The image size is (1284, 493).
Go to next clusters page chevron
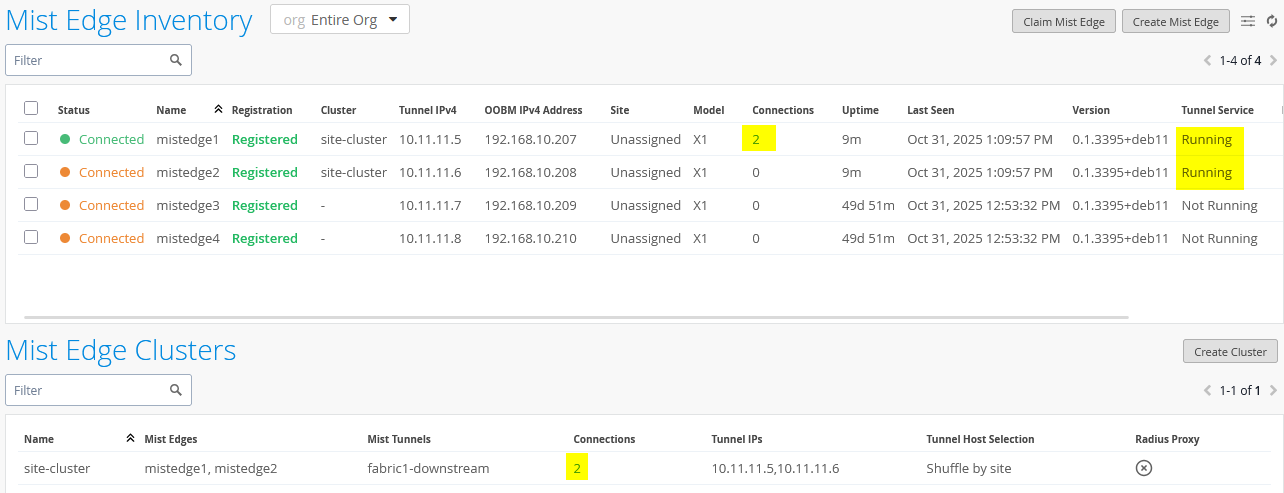[x=1273, y=391]
